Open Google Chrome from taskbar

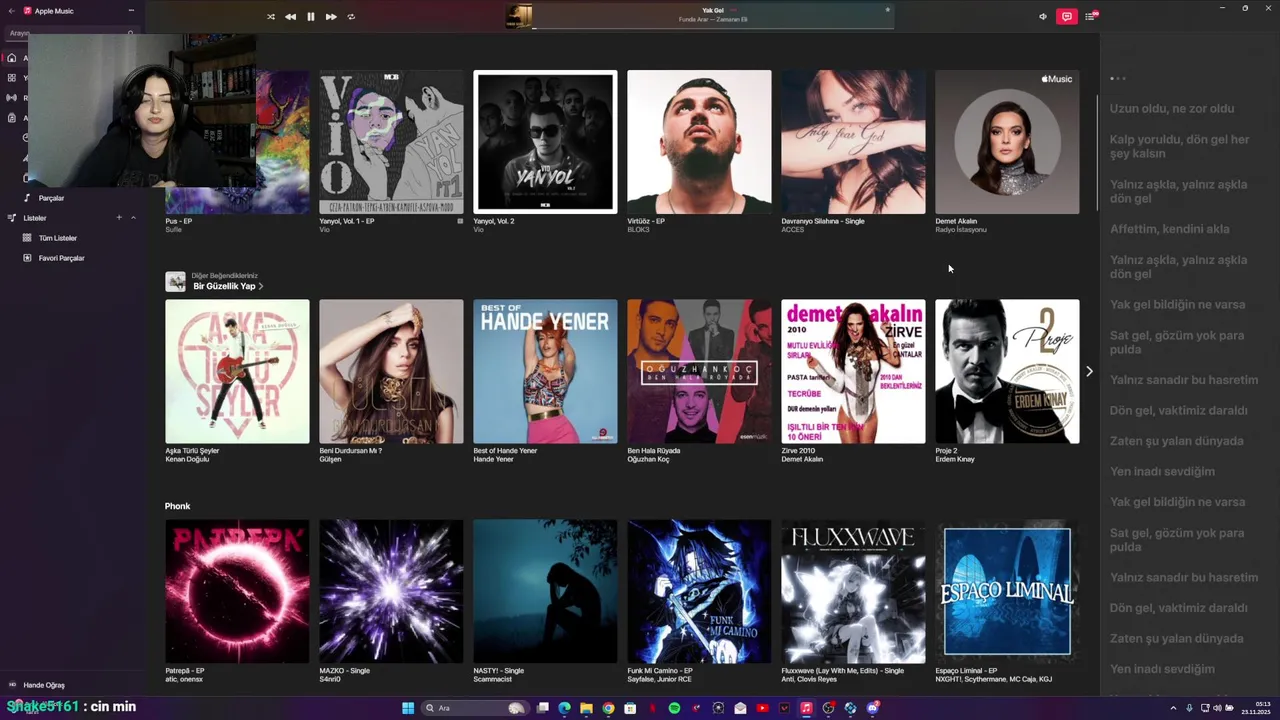pyautogui.click(x=608, y=708)
